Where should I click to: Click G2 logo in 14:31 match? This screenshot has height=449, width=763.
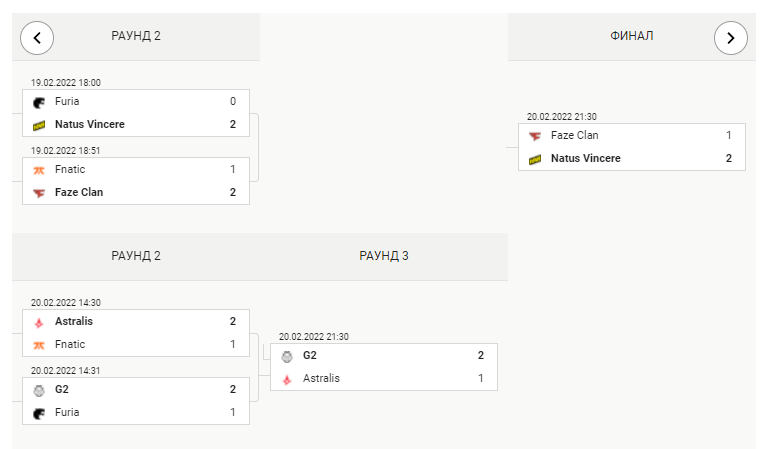coord(39,391)
